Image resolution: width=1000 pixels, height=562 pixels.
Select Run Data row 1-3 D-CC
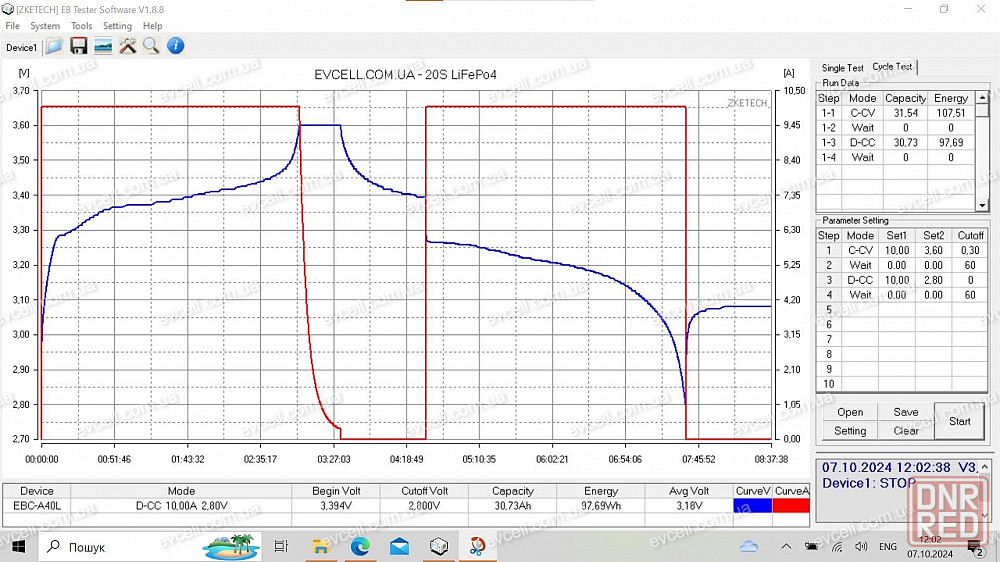click(895, 142)
